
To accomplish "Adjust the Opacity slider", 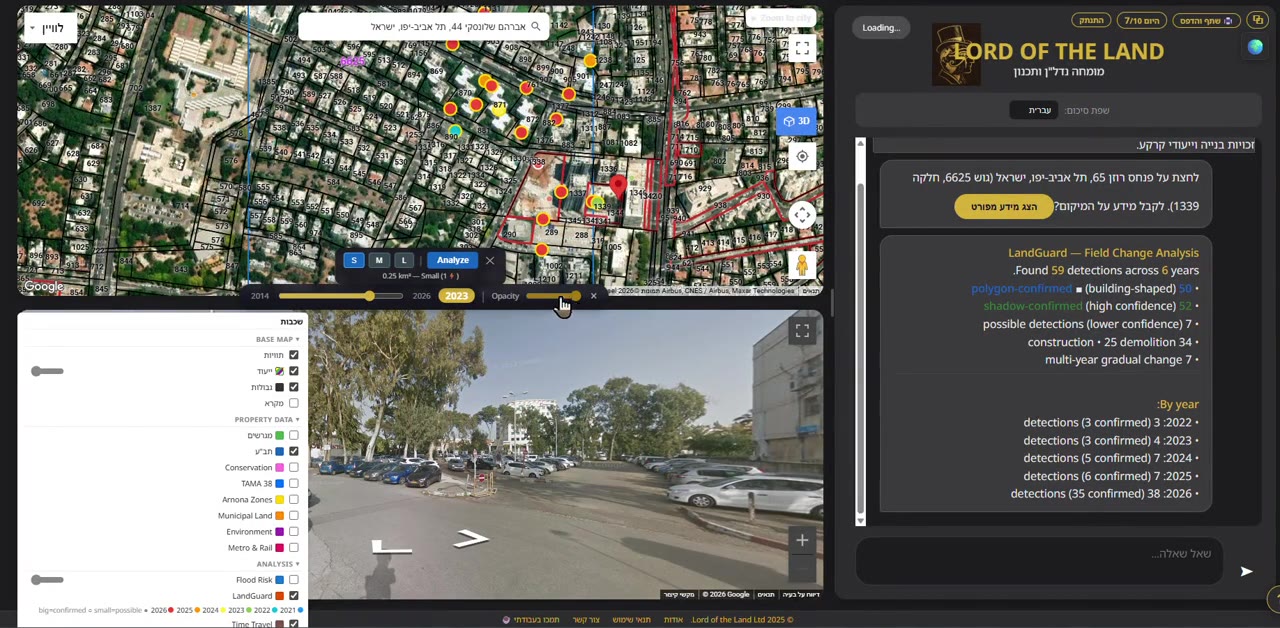I will coord(552,296).
